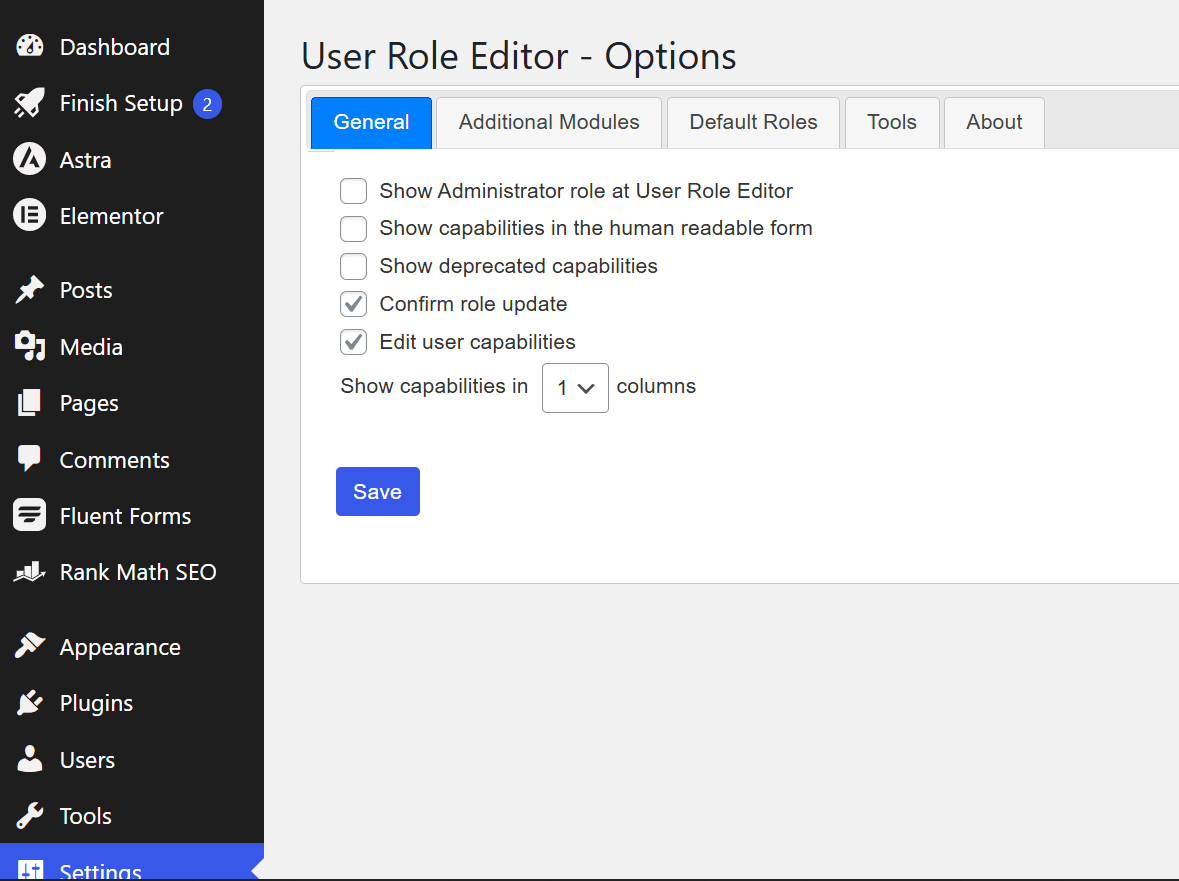
Task: Click the Settings sliders icon
Action: [30, 870]
